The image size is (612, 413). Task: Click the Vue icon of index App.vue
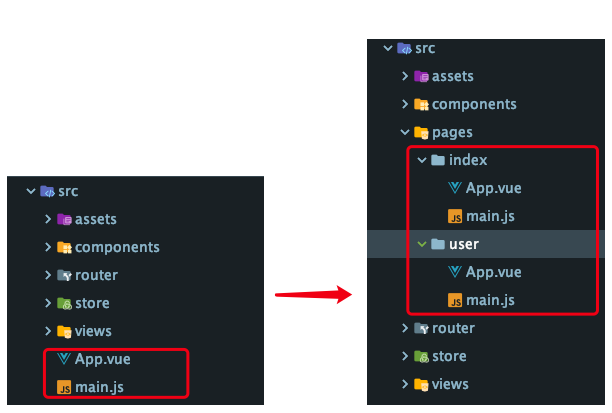click(455, 188)
